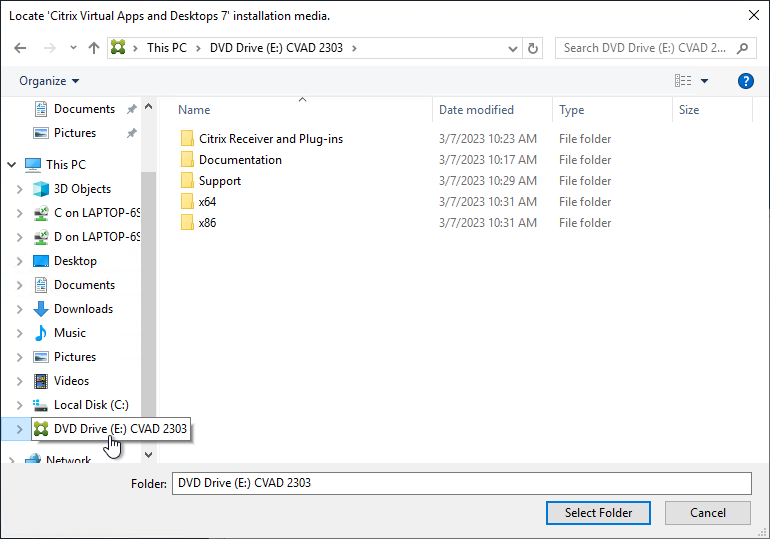Cancel the folder selection dialog
The height and width of the screenshot is (539, 770).
pyautogui.click(x=708, y=513)
